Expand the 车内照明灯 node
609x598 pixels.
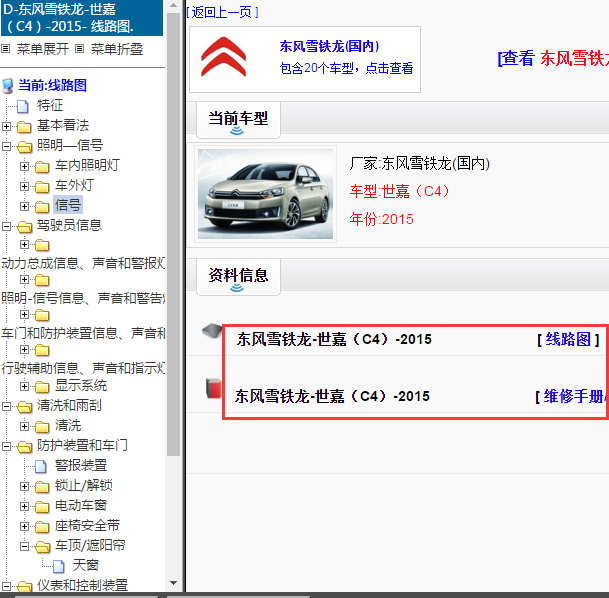click(x=24, y=166)
